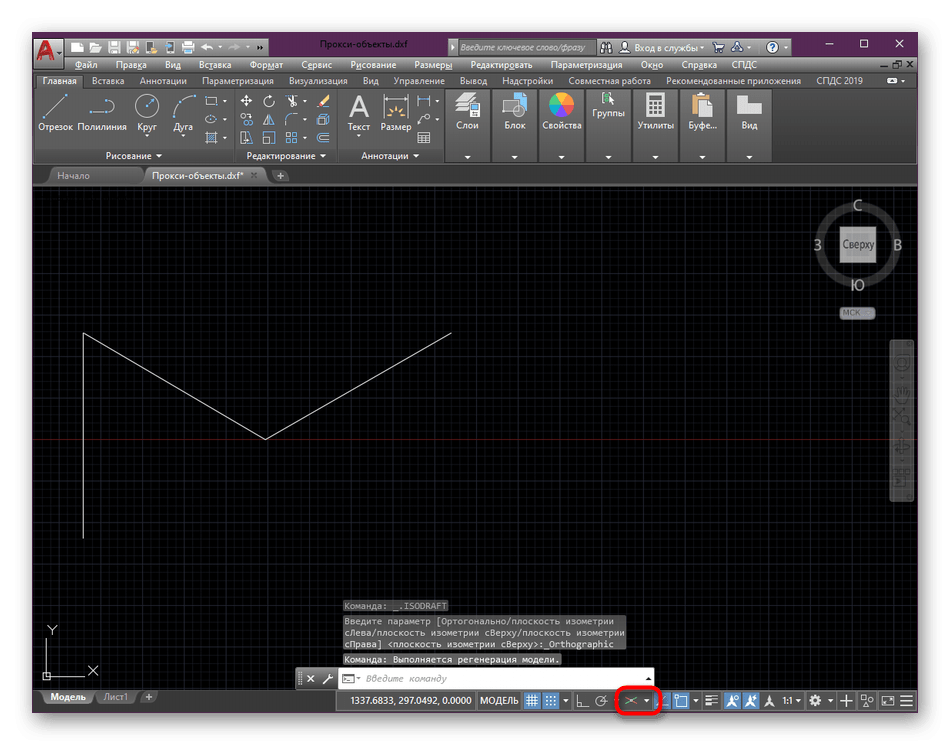Open the Файл menu
This screenshot has width=950, height=745.
pyautogui.click(x=86, y=65)
